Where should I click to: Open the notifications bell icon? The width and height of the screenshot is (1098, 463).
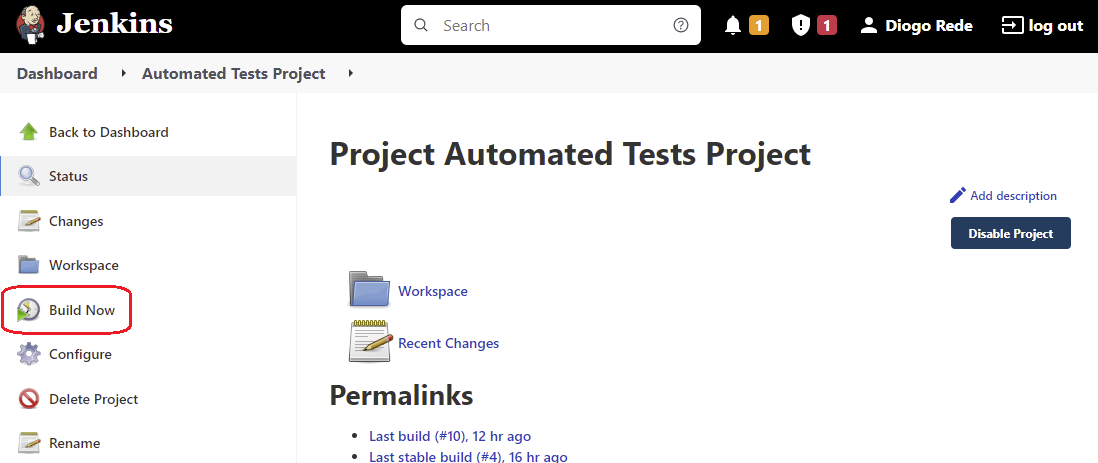pyautogui.click(x=733, y=26)
